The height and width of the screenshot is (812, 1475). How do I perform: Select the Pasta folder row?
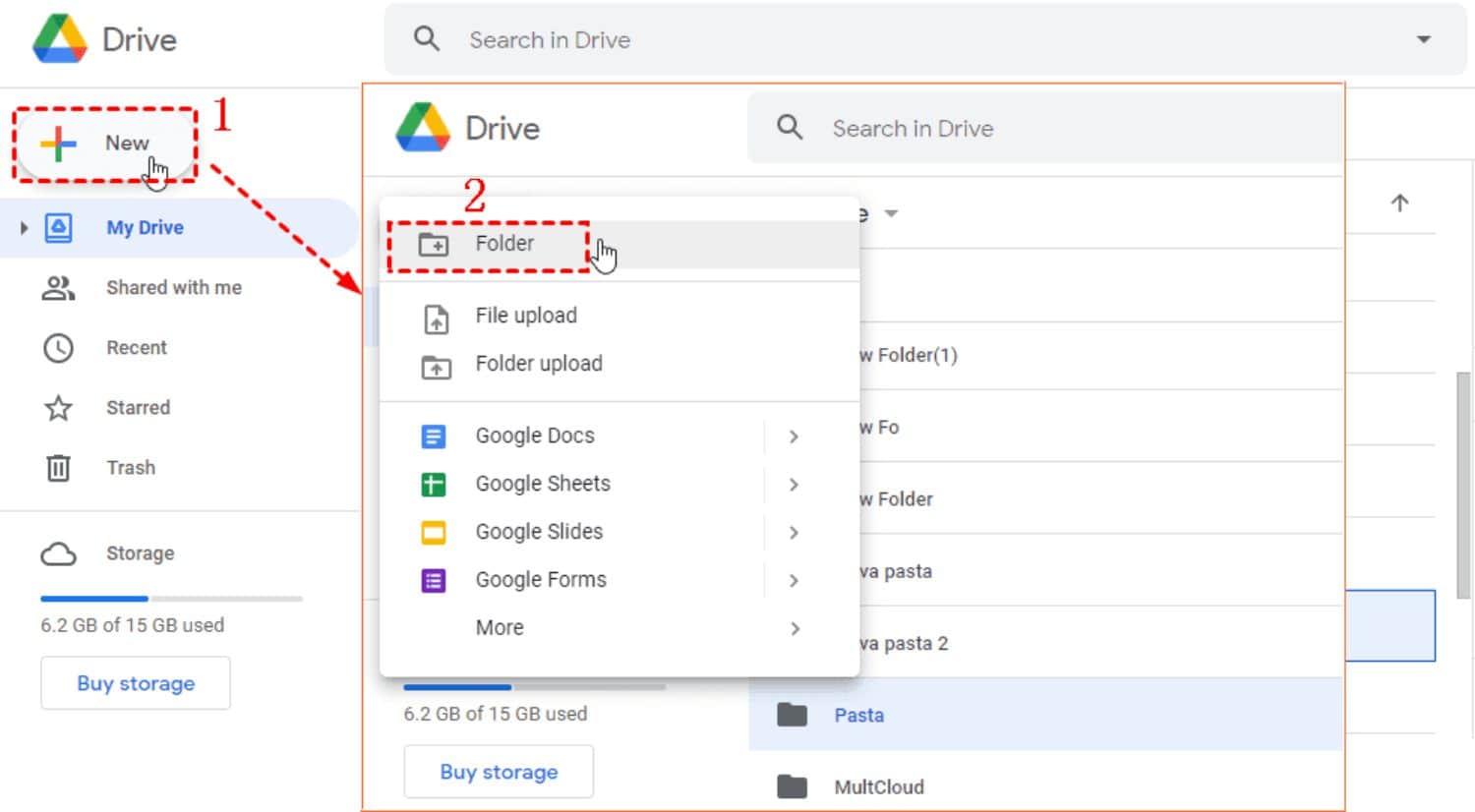pyautogui.click(x=1046, y=715)
